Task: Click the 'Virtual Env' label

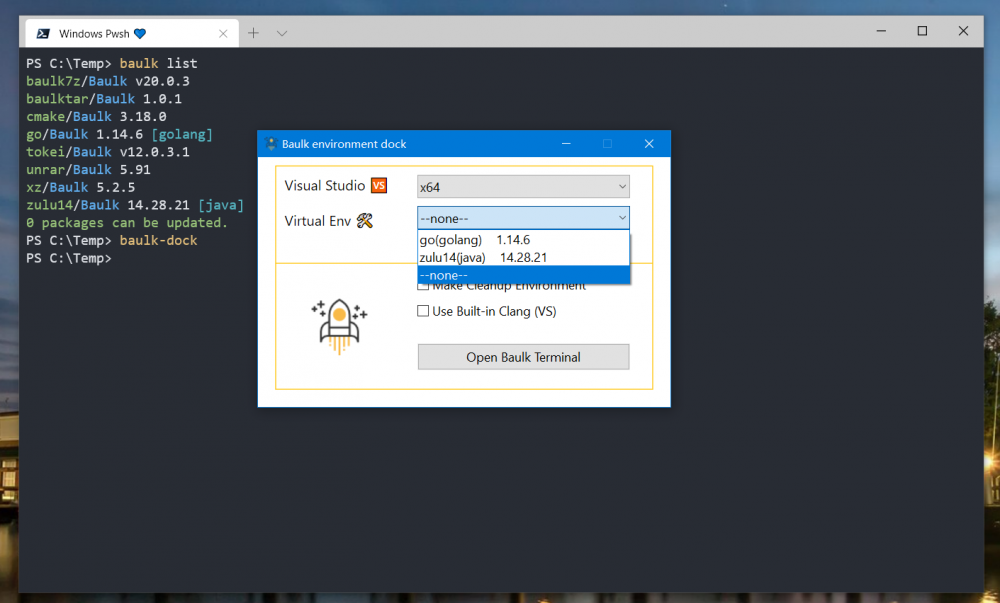Action: (x=318, y=221)
